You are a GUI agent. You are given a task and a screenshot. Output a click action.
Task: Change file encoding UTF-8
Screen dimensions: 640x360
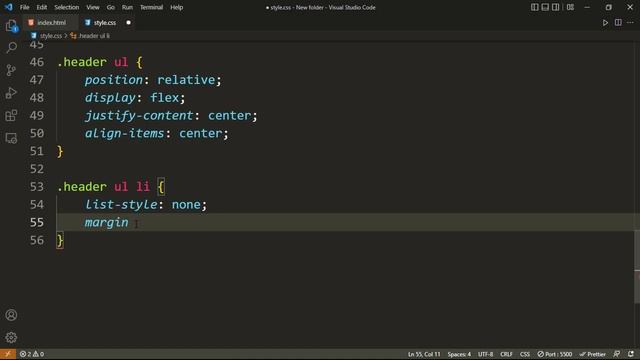pos(485,354)
